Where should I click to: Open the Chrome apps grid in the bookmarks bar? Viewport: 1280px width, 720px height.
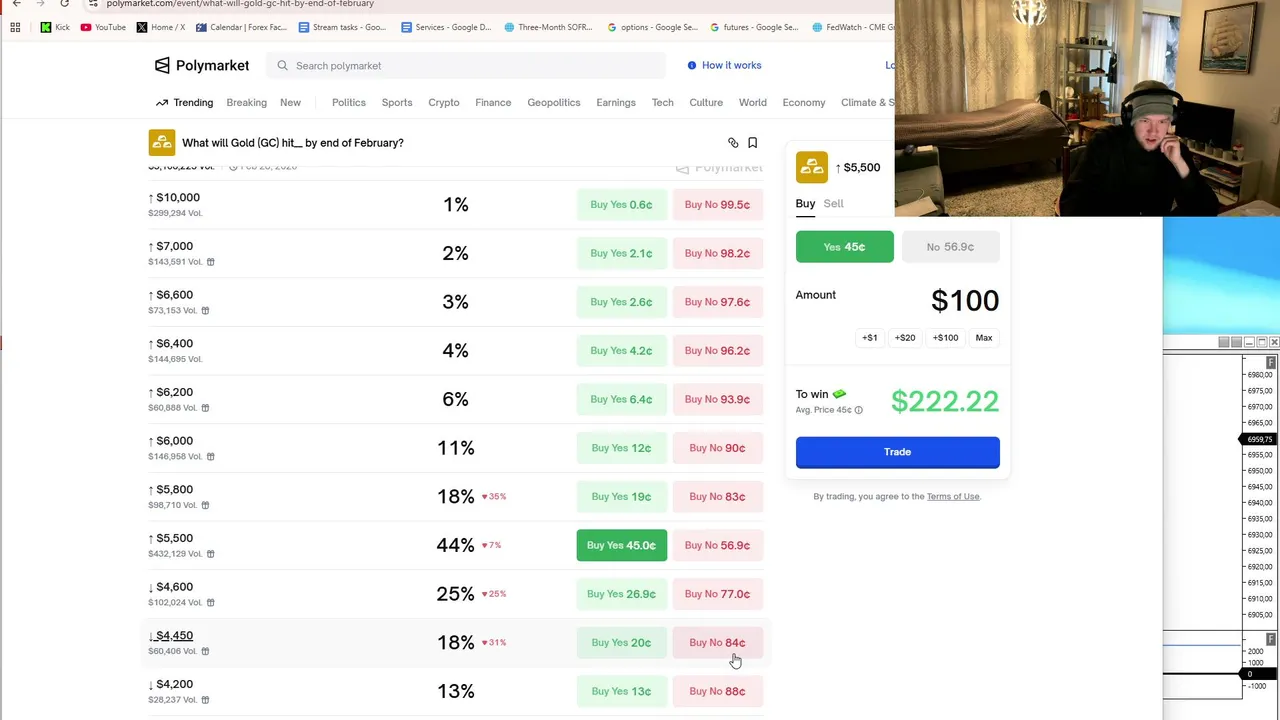click(x=15, y=27)
